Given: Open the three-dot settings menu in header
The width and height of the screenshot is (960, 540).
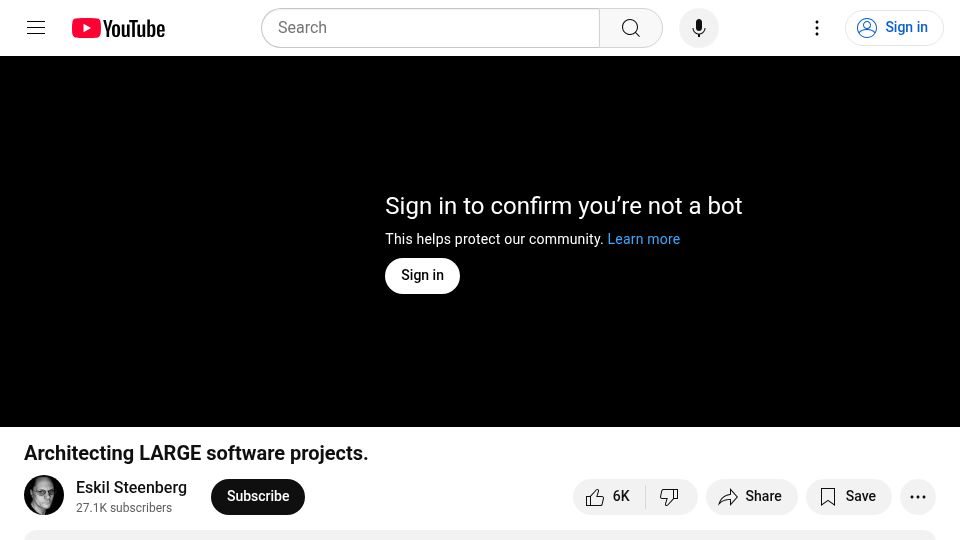Looking at the screenshot, I should click(x=817, y=28).
